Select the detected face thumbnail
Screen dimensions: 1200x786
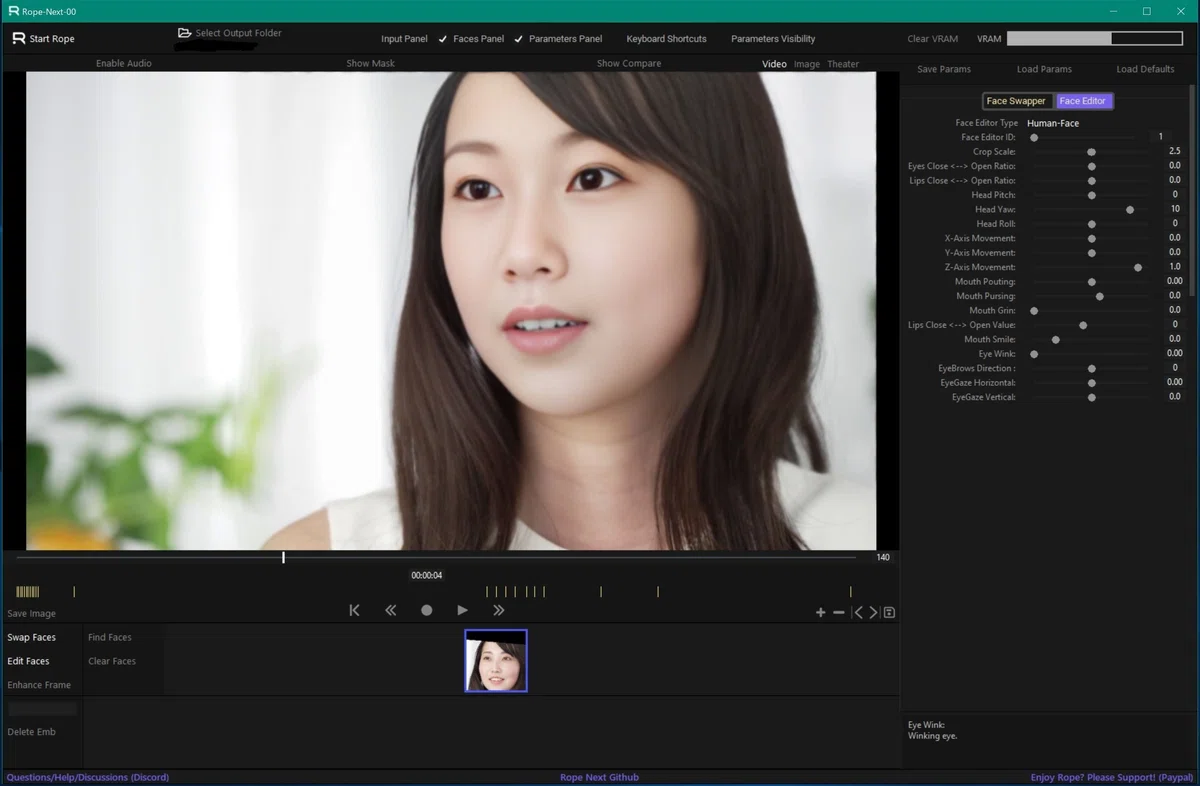click(496, 661)
